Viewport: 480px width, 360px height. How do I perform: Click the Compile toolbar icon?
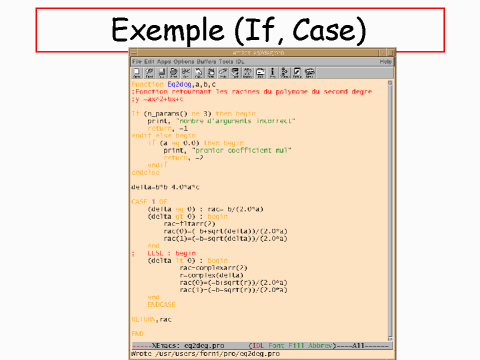point(285,73)
